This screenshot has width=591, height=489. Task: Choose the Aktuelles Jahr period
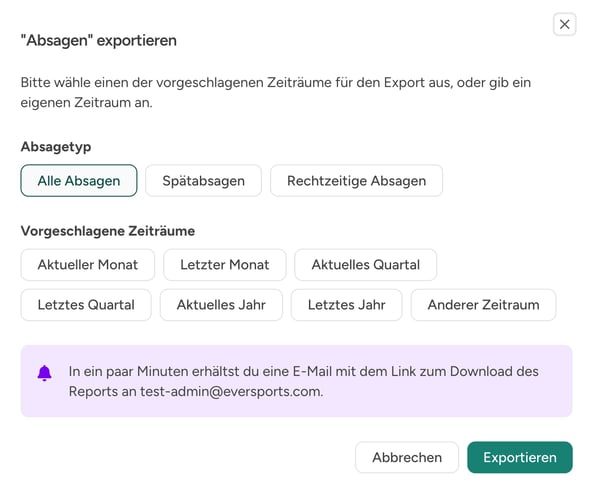pyautogui.click(x=221, y=305)
